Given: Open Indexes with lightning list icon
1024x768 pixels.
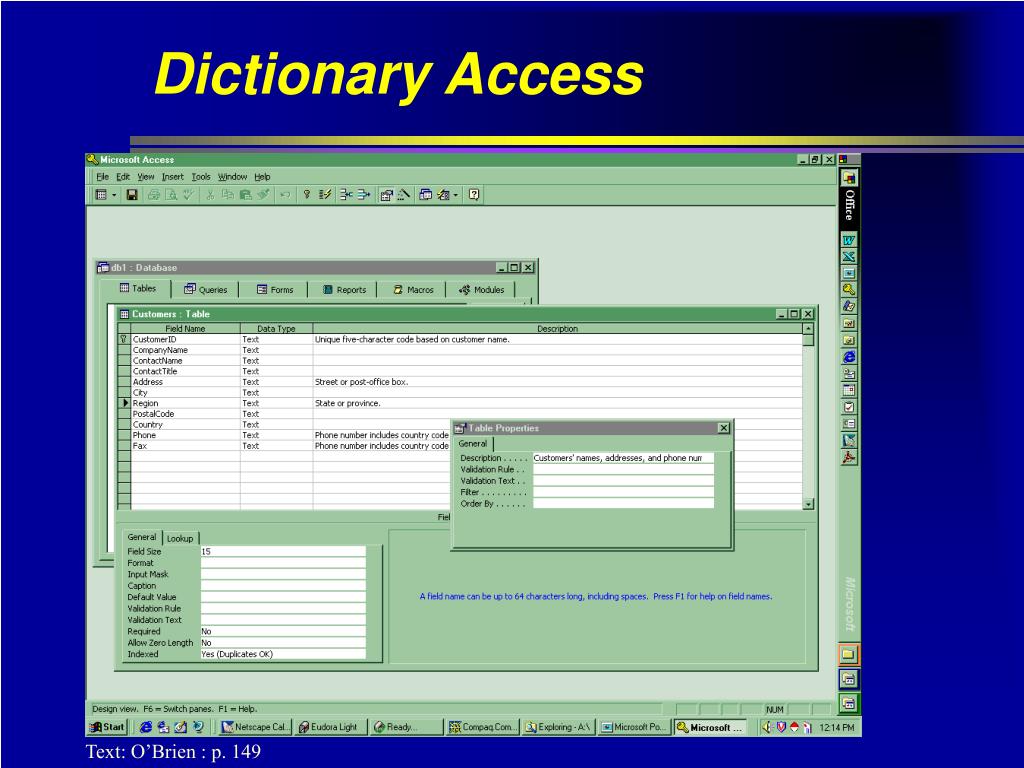Looking at the screenshot, I should click(x=325, y=195).
